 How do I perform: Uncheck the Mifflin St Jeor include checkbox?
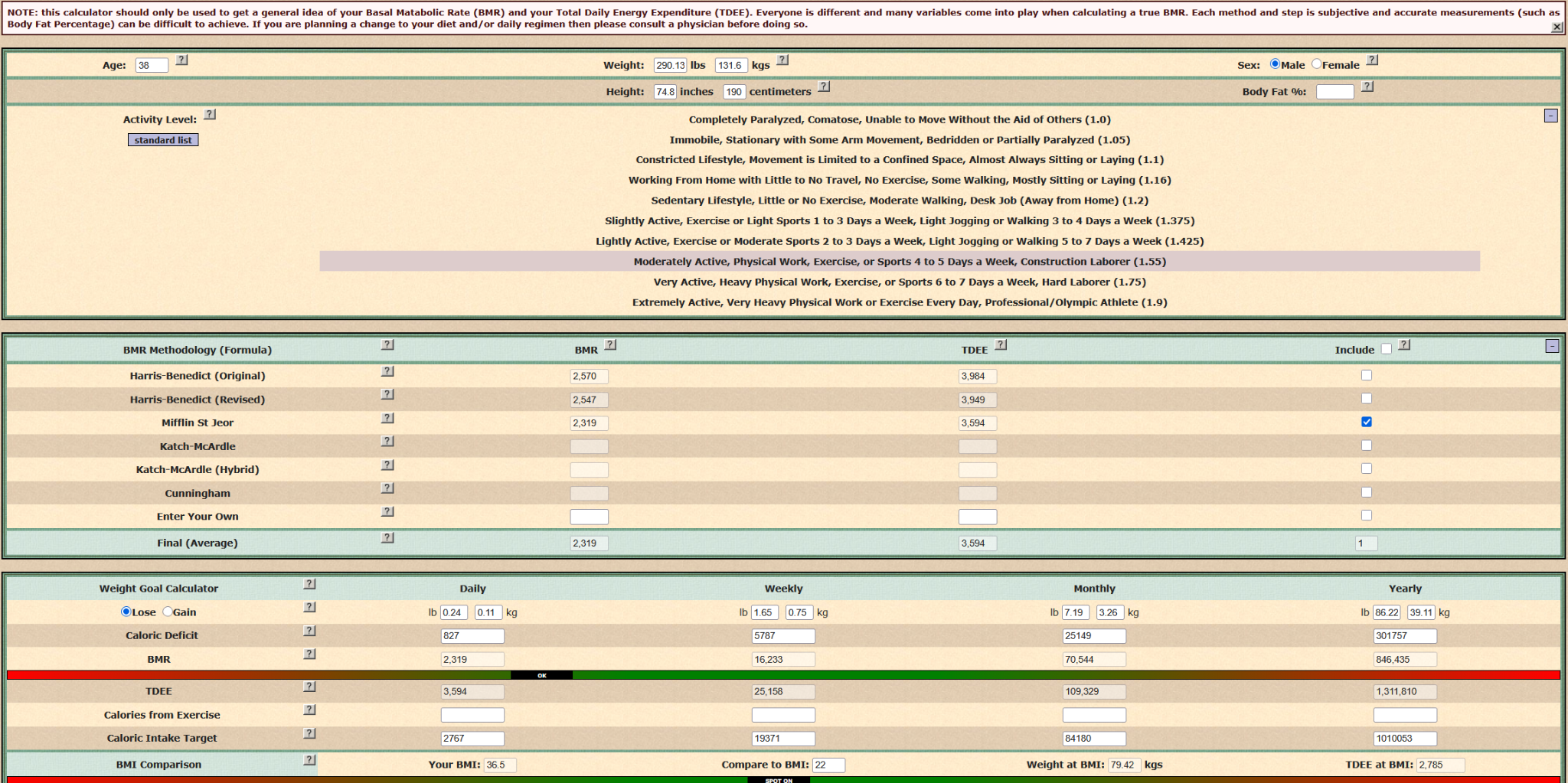[1367, 422]
